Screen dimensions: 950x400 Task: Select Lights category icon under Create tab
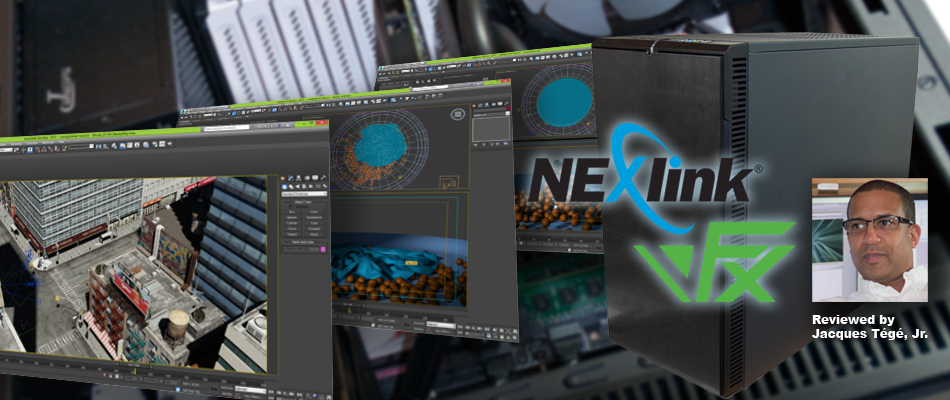(297, 187)
